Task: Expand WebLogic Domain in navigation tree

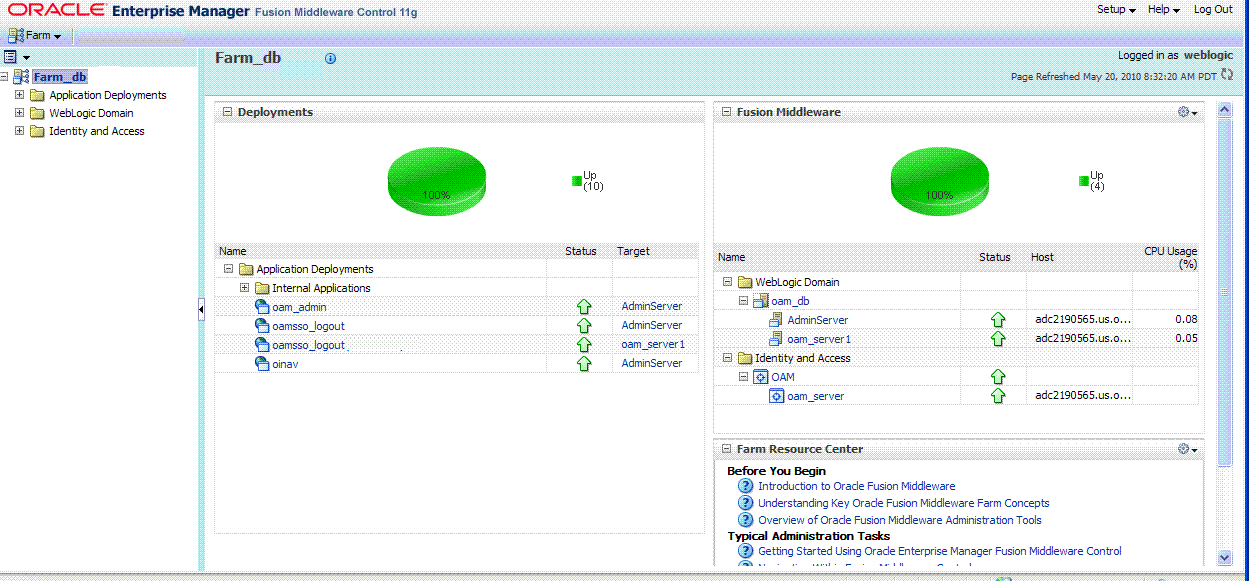Action: coord(19,113)
